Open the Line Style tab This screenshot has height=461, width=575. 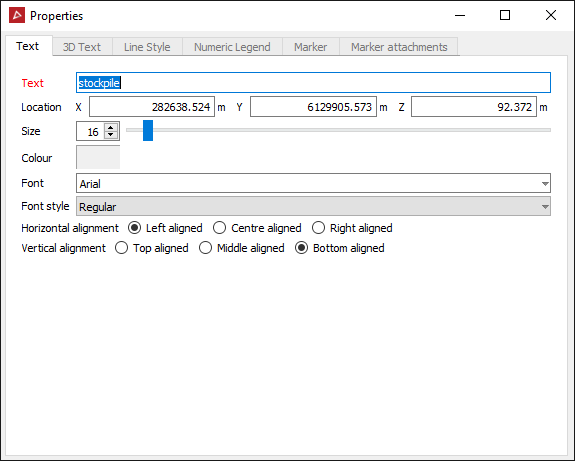[147, 47]
